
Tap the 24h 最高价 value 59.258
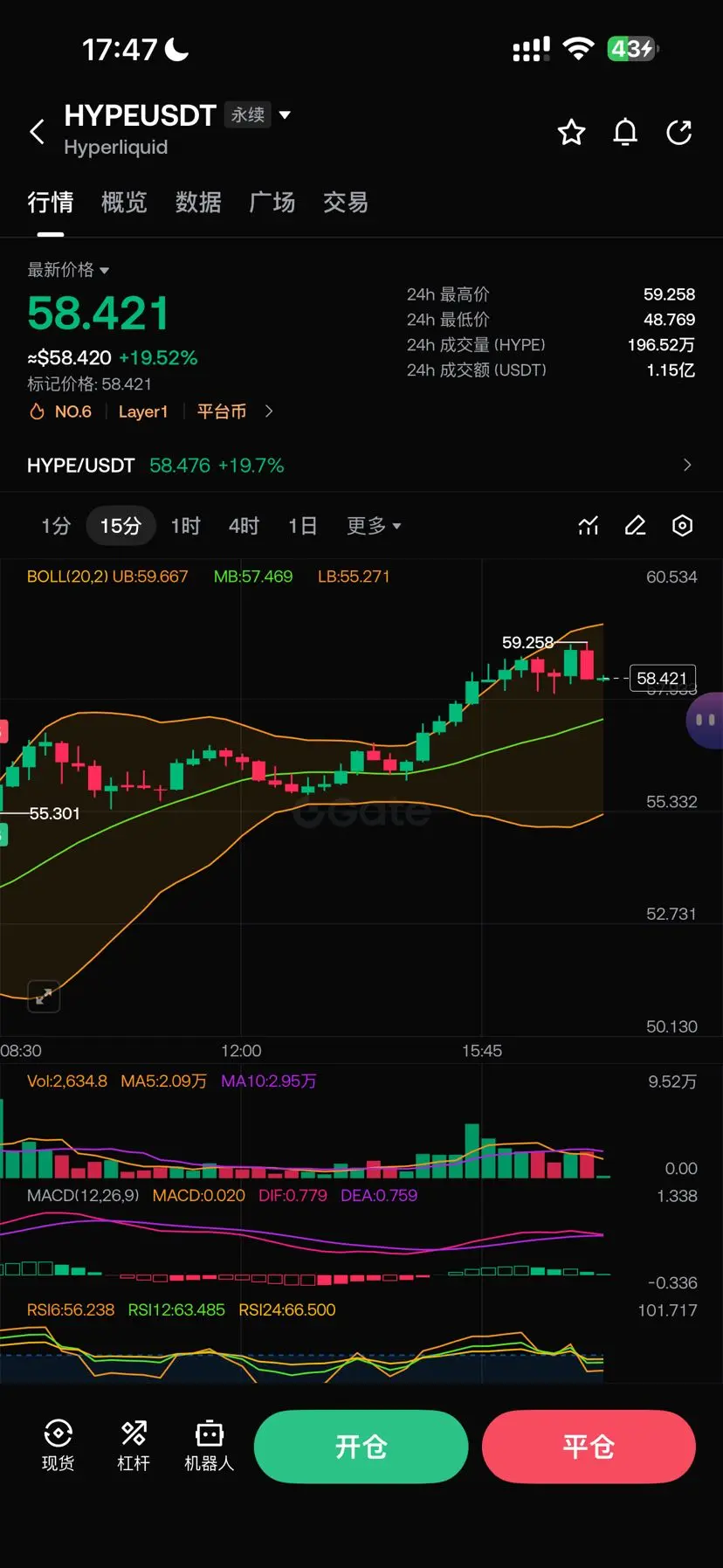pos(670,294)
